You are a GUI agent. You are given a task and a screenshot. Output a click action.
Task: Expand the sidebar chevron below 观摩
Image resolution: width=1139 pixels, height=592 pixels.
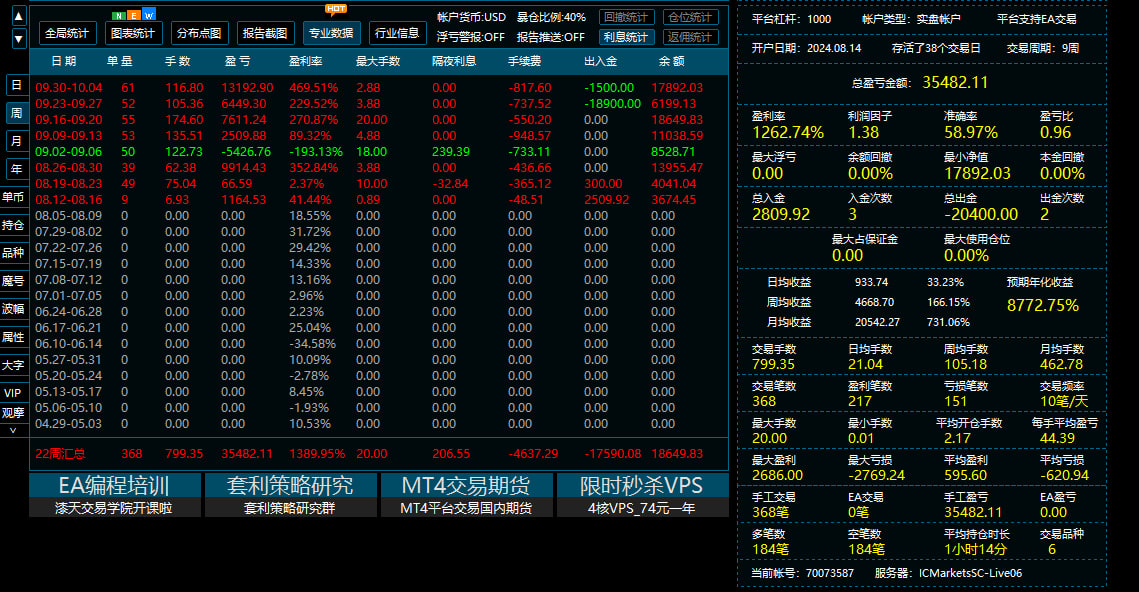click(13, 430)
